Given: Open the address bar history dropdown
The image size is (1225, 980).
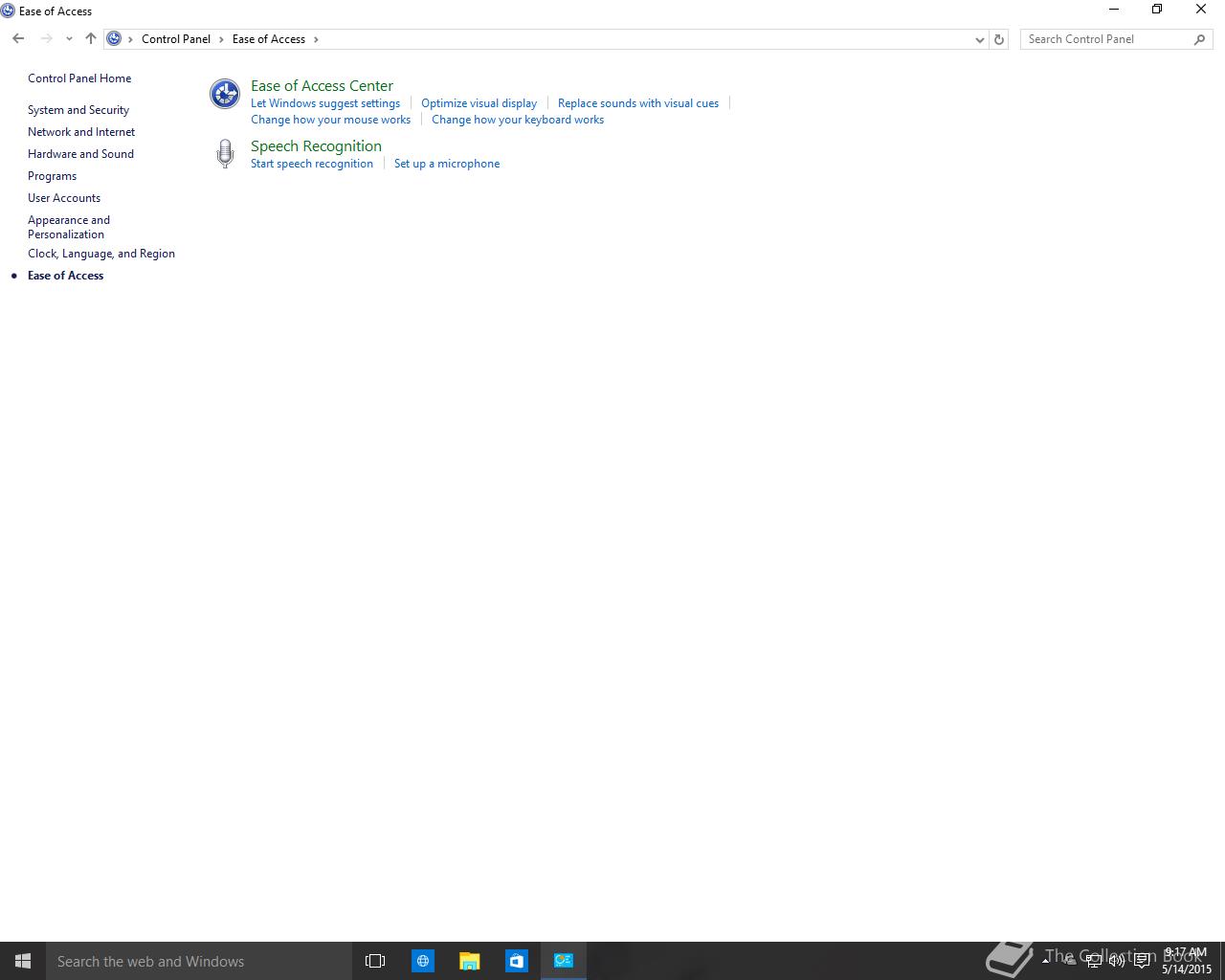Looking at the screenshot, I should (x=979, y=39).
